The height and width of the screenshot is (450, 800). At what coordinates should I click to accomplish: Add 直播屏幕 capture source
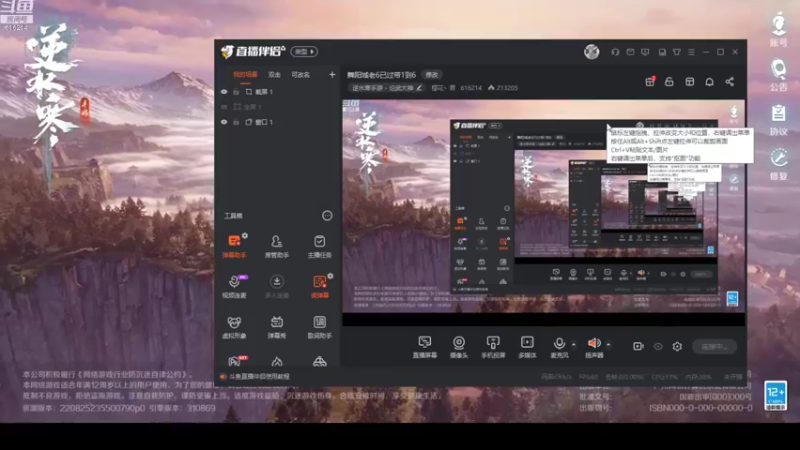click(x=424, y=347)
